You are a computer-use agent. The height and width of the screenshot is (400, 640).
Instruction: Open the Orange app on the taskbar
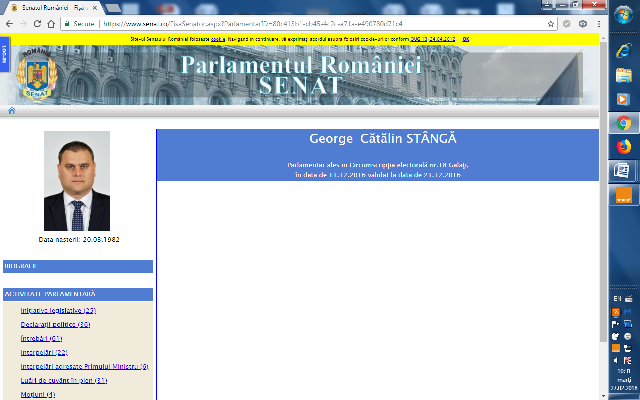(x=624, y=195)
